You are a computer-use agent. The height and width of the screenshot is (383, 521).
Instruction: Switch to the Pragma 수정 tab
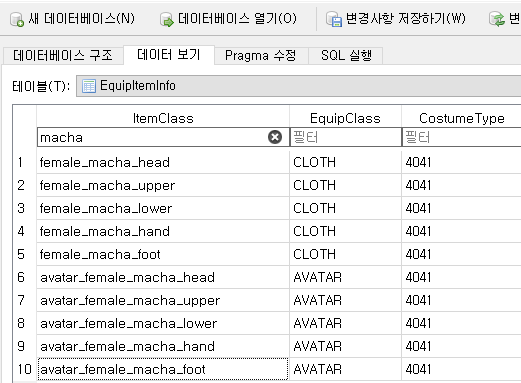coord(260,55)
